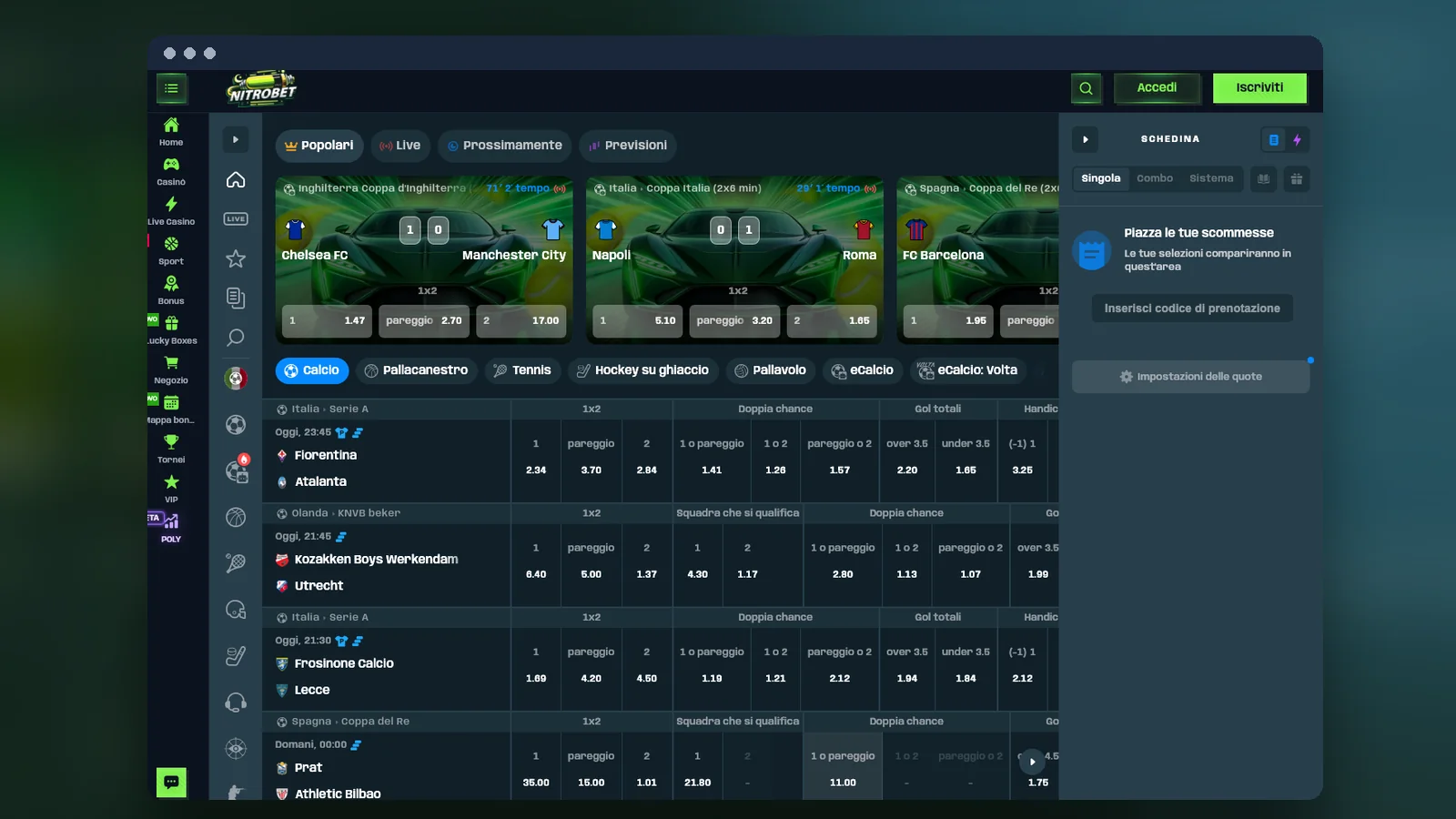Open the LIVE events icon in sports sidebar
This screenshot has width=1456, height=819.
point(236,218)
